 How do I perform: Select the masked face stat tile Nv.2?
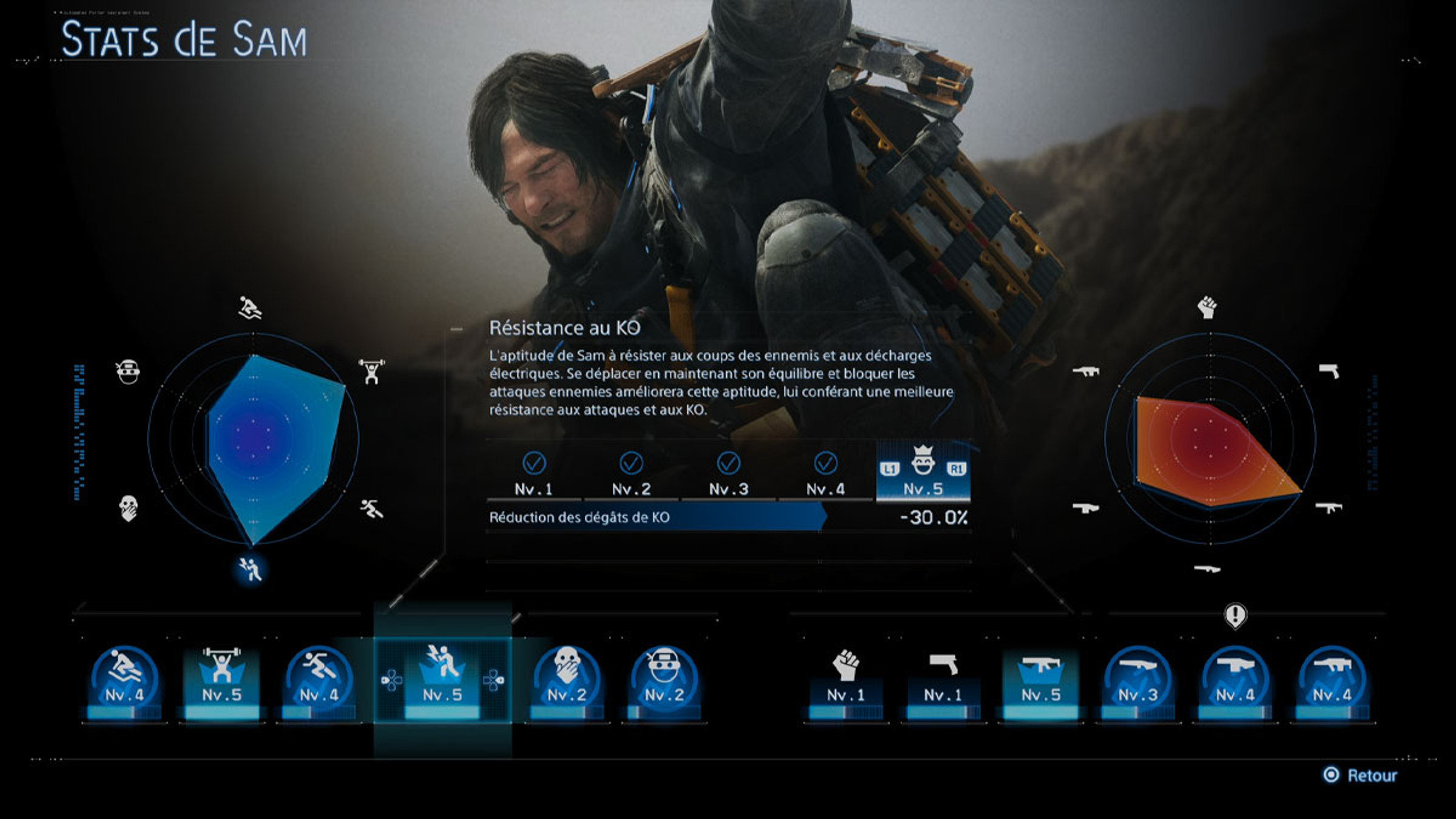click(x=664, y=682)
